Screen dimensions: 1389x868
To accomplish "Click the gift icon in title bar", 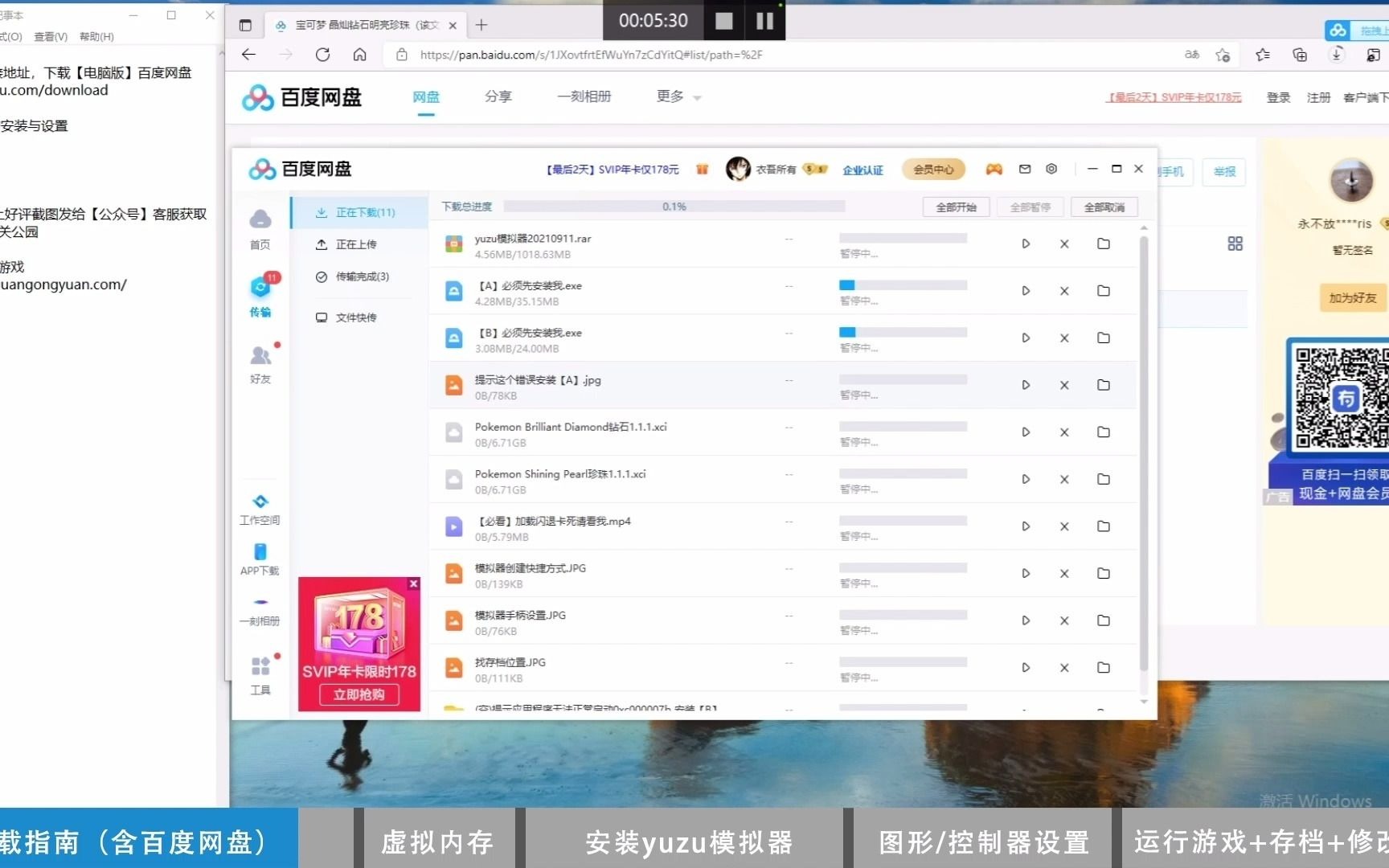I will [x=703, y=169].
